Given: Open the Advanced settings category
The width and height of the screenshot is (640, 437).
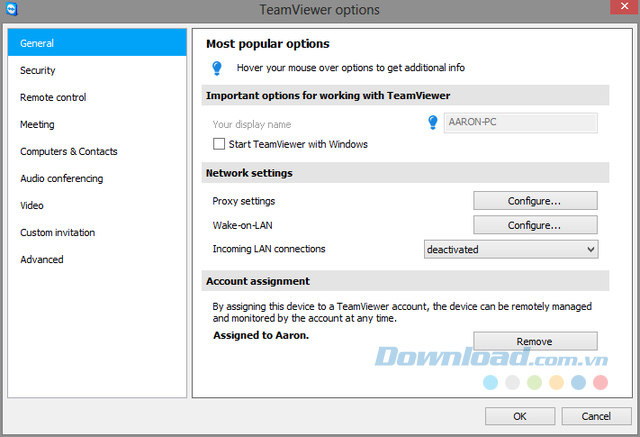Looking at the screenshot, I should [x=97, y=259].
